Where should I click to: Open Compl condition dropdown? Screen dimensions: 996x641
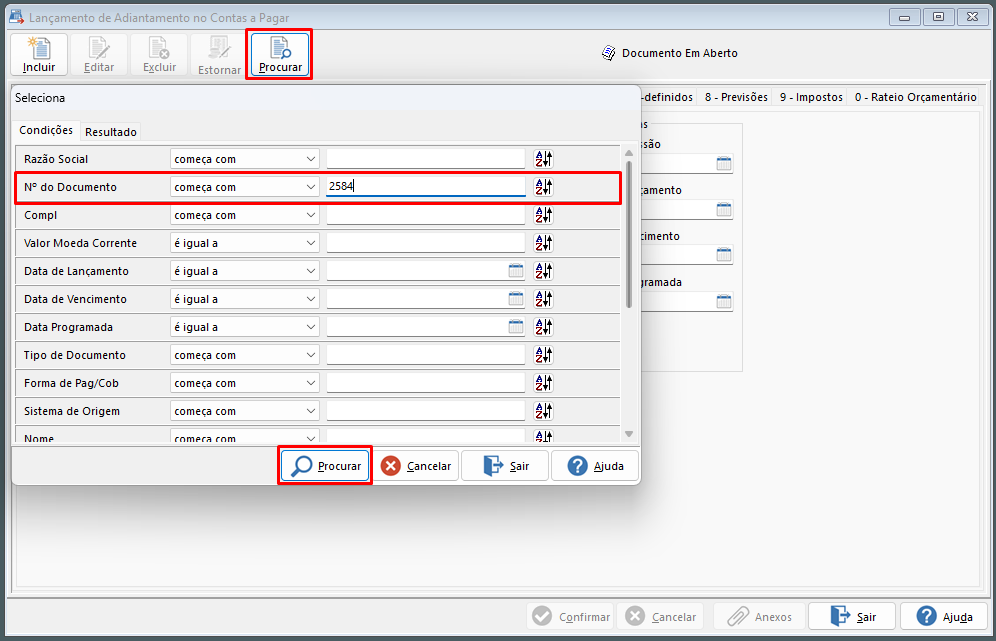tap(245, 215)
